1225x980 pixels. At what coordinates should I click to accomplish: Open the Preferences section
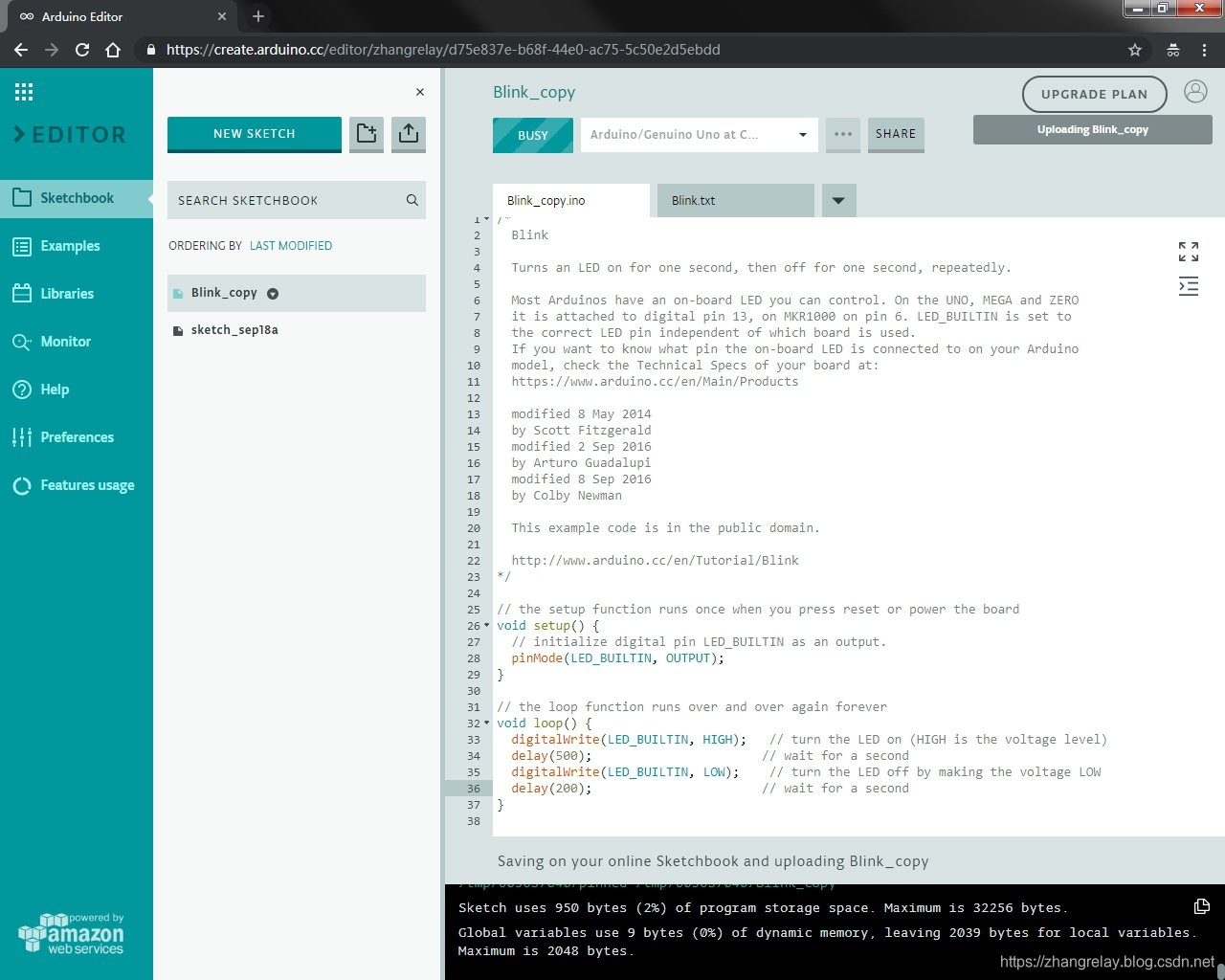[x=77, y=437]
